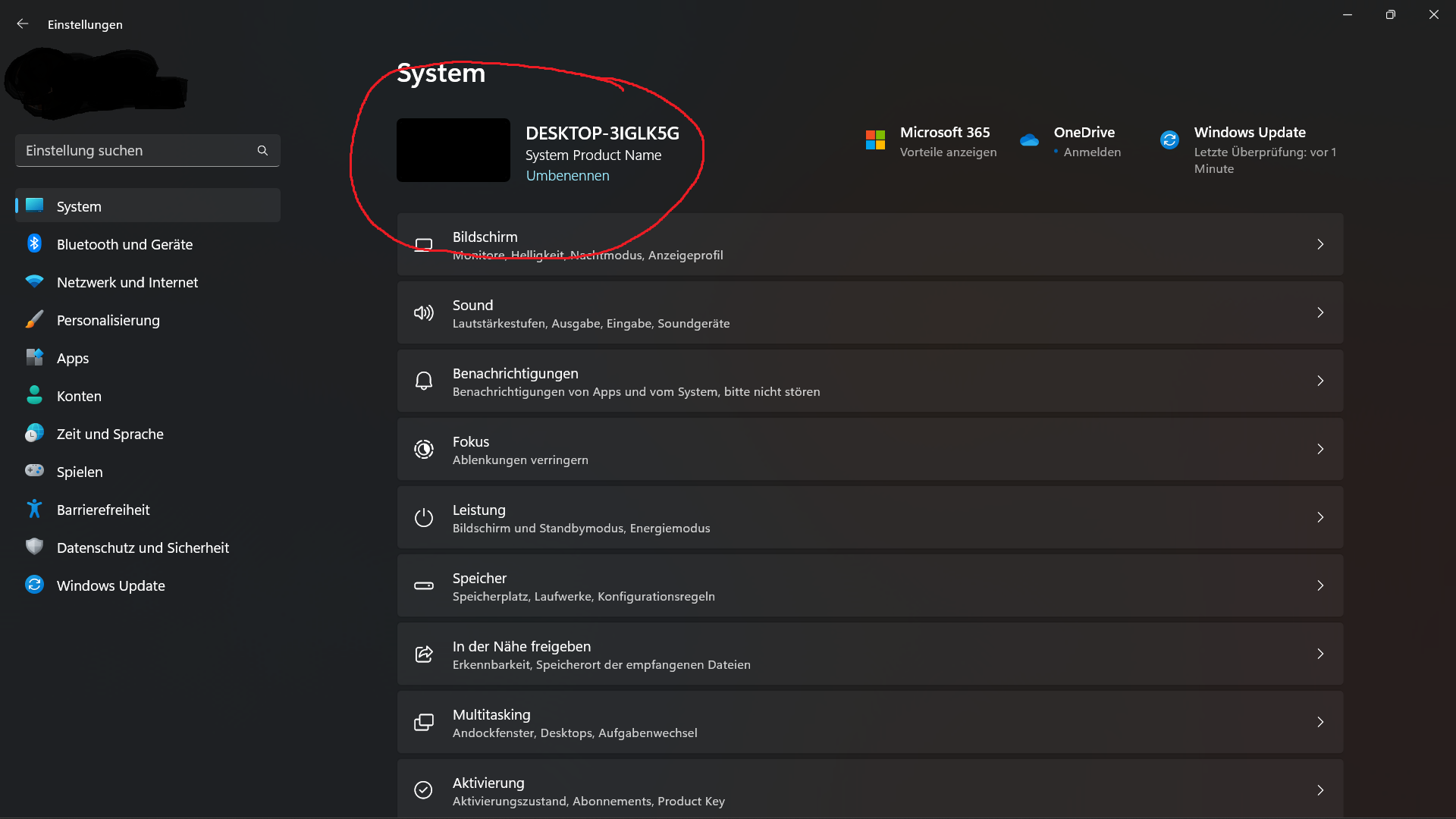
Task: Open the Aktivierung settings entry
Action: click(x=868, y=790)
